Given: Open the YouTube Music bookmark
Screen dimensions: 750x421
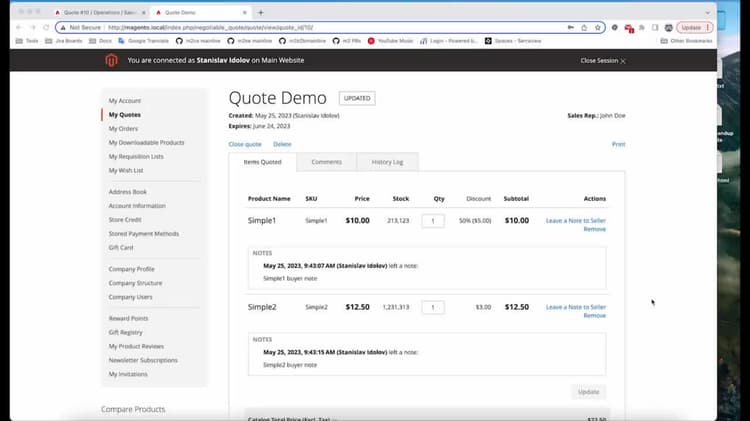Looking at the screenshot, I should click(390, 41).
